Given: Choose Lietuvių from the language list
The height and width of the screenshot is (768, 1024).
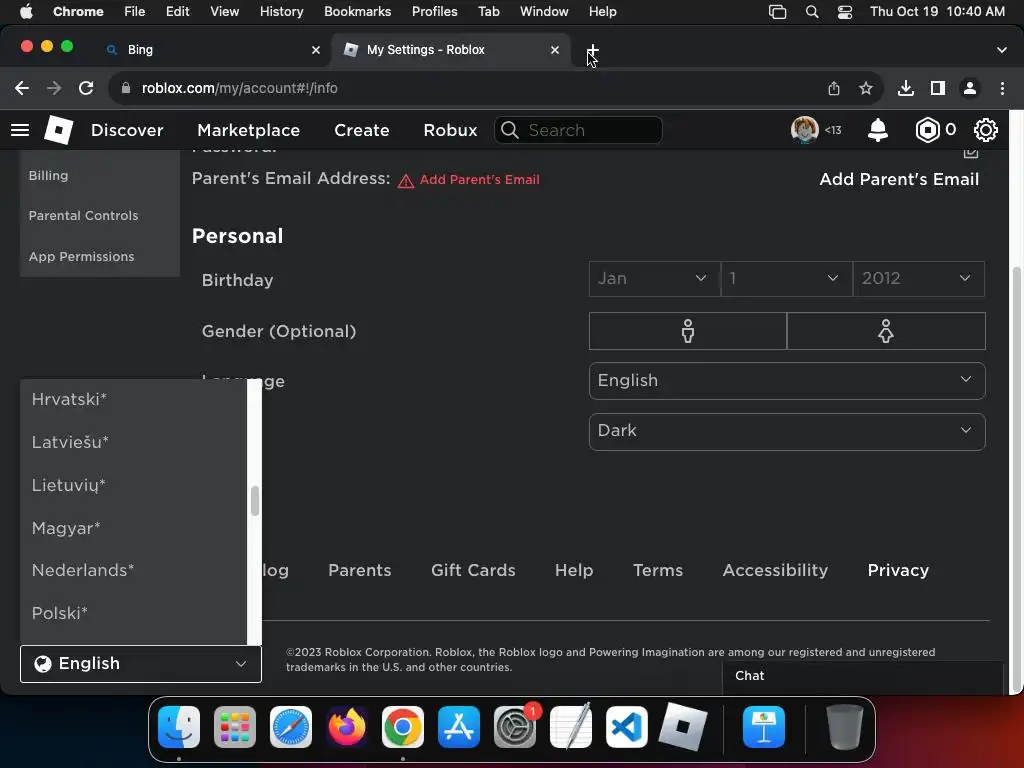Looking at the screenshot, I should pyautogui.click(x=134, y=485).
